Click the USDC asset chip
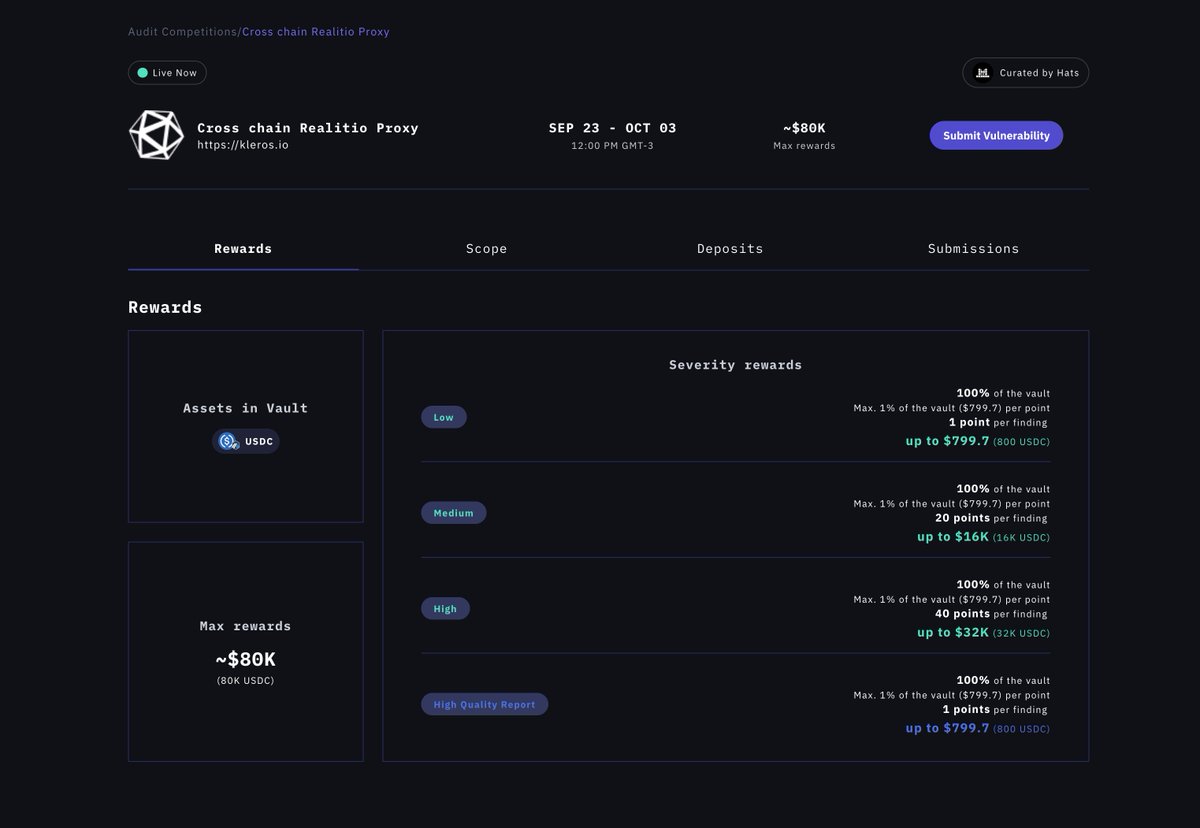 (x=245, y=441)
